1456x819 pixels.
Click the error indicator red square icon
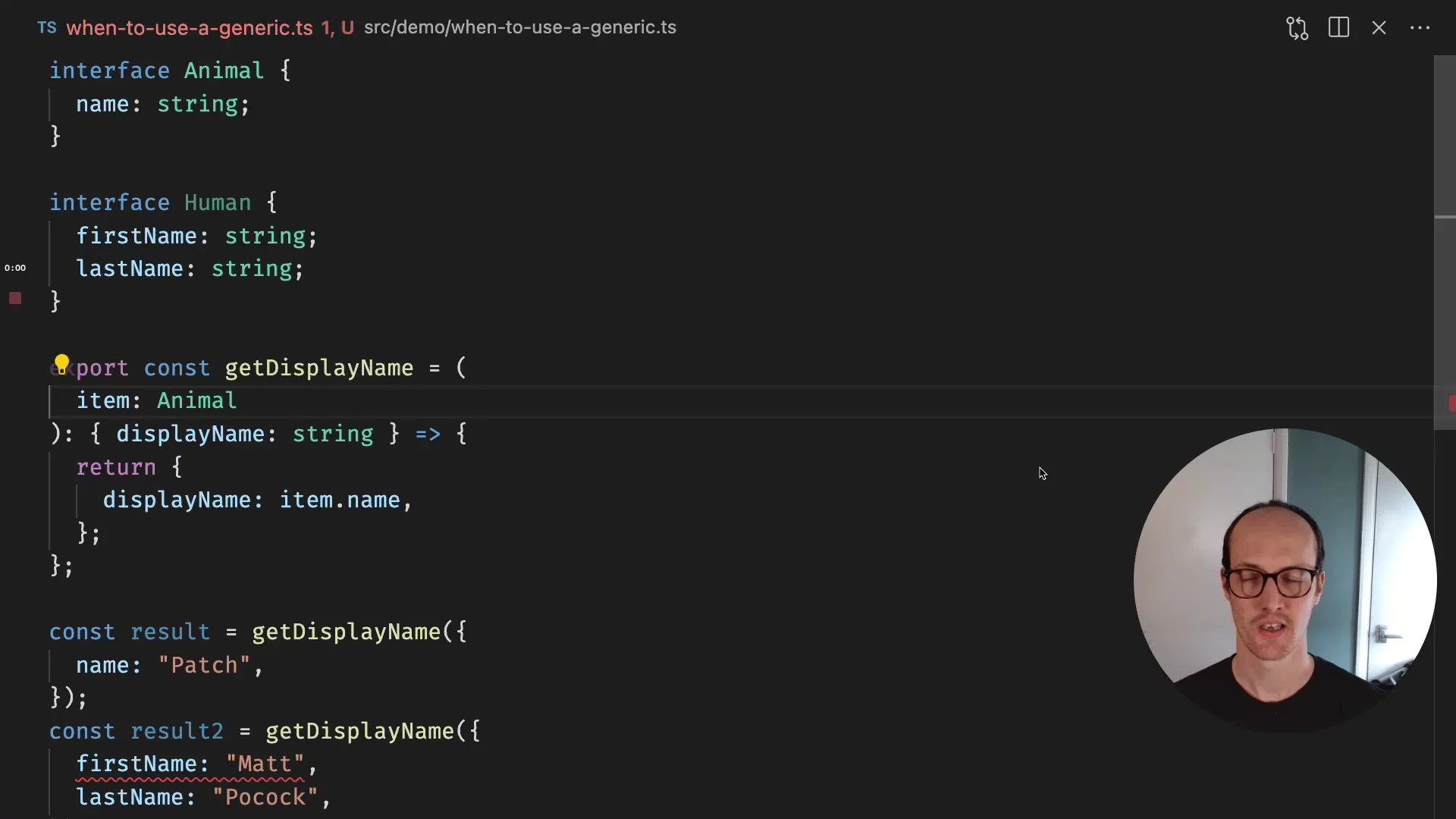point(15,297)
